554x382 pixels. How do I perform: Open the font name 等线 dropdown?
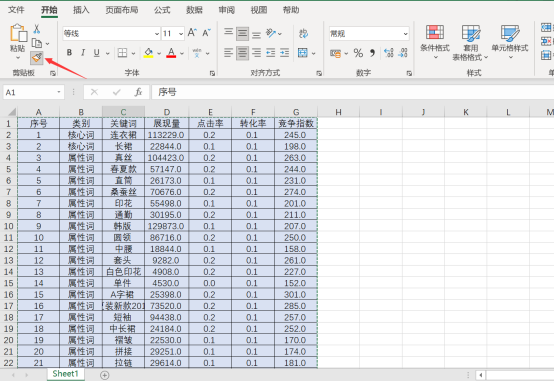point(157,34)
